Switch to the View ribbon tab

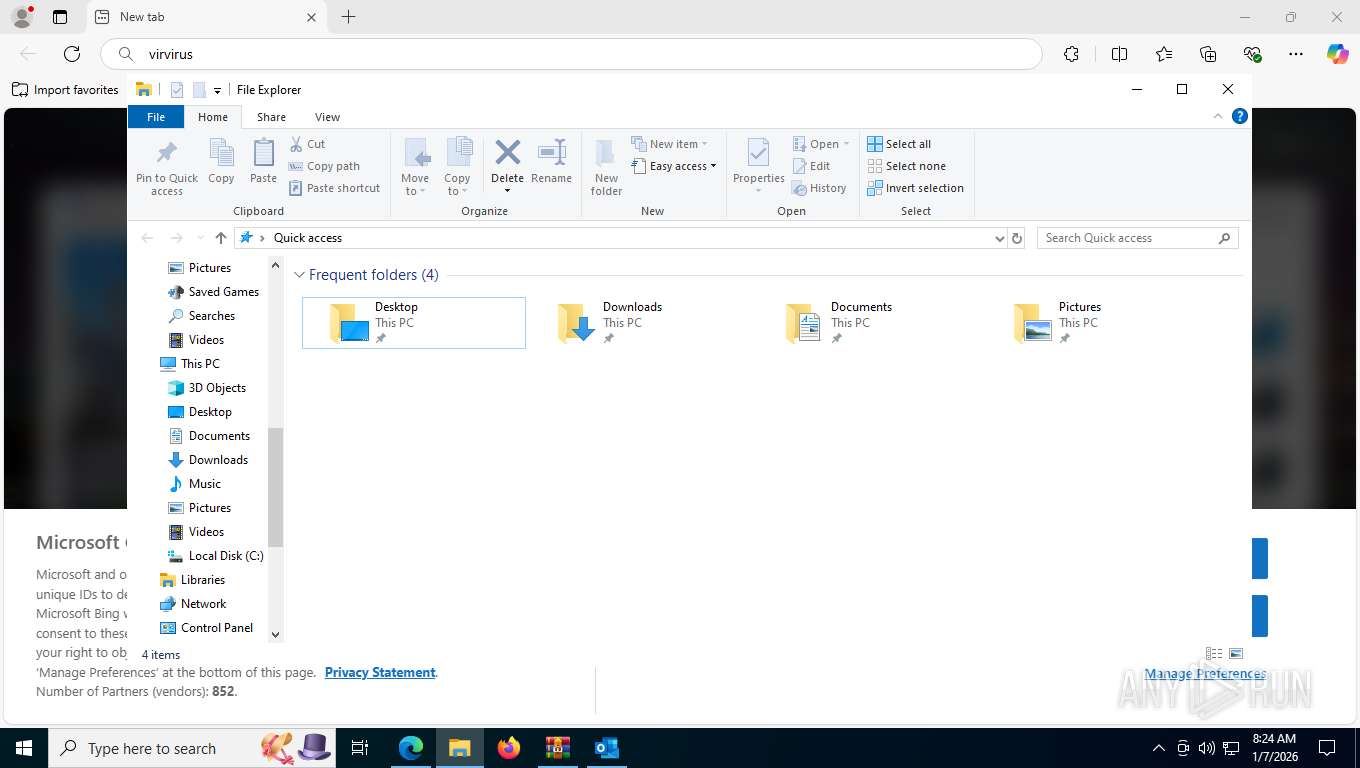pyautogui.click(x=327, y=117)
